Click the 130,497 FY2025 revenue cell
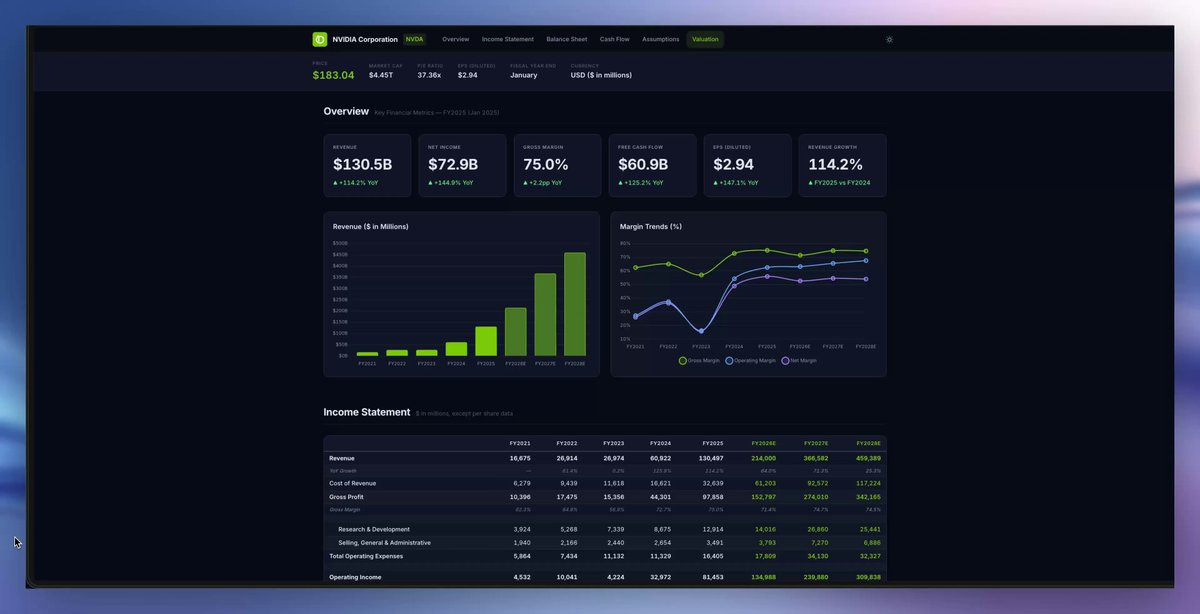This screenshot has height=614, width=1200. (711, 458)
